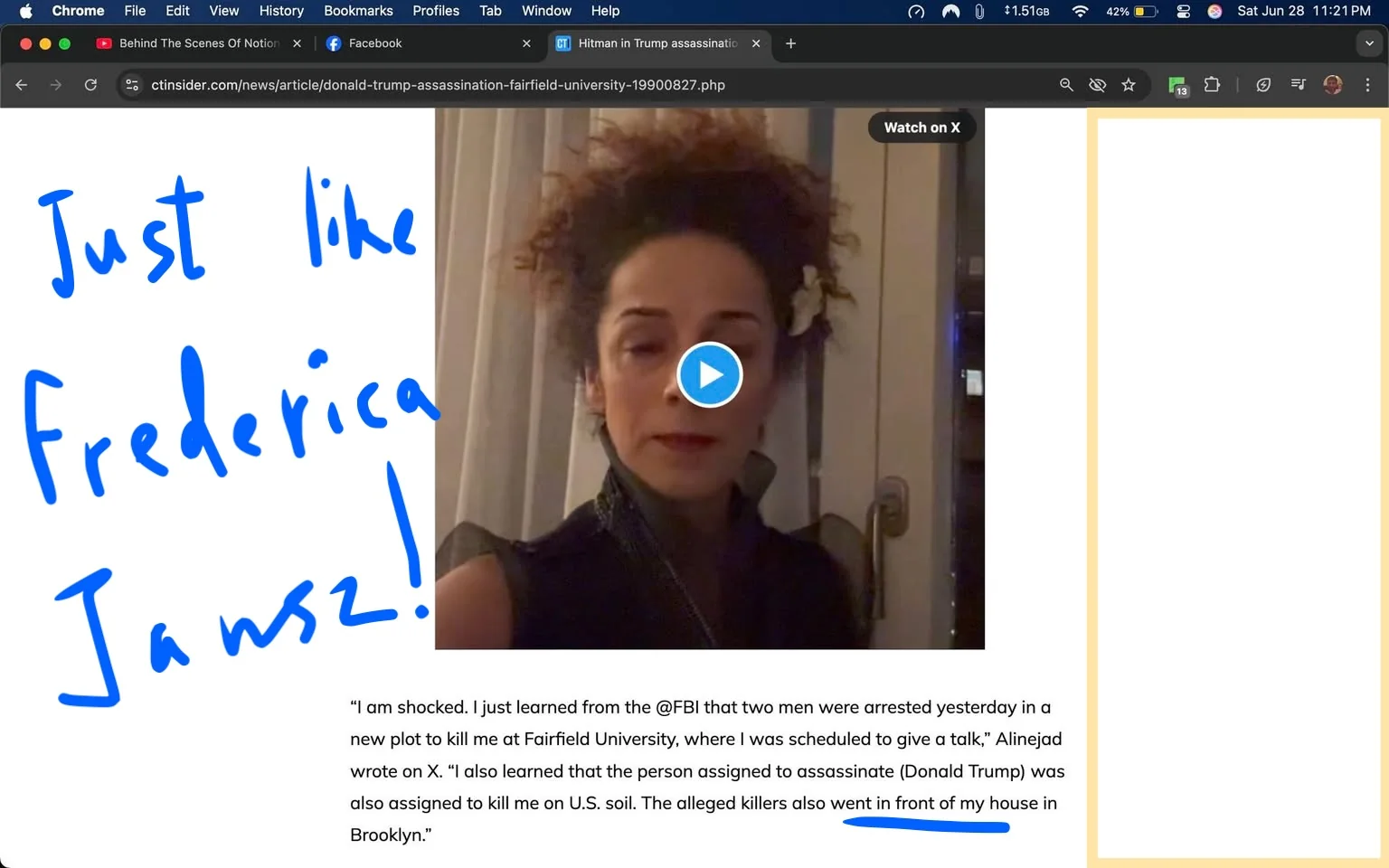The height and width of the screenshot is (868, 1389).
Task: Open the Chrome three-dot menu
Action: 1367,85
